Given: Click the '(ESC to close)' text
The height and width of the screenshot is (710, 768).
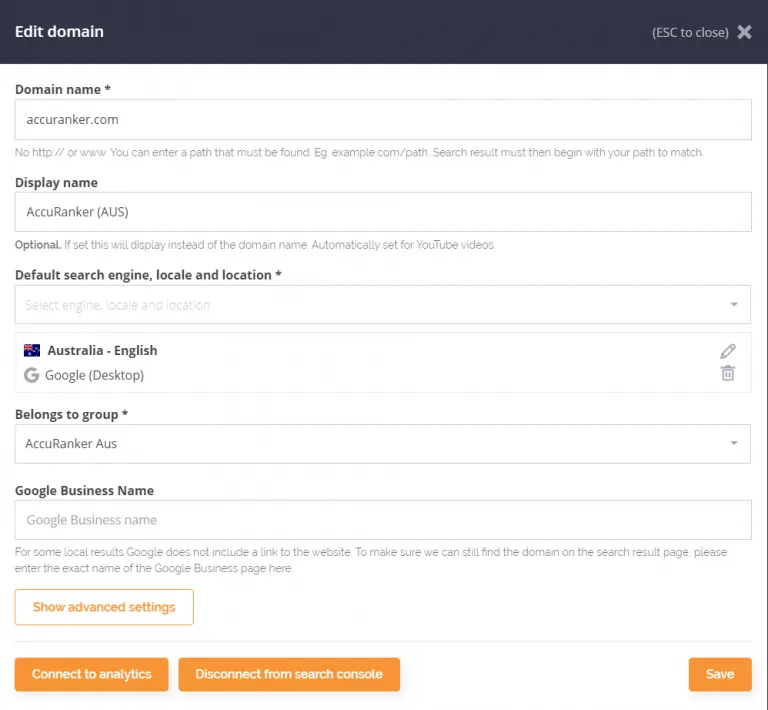Looking at the screenshot, I should click(690, 33).
